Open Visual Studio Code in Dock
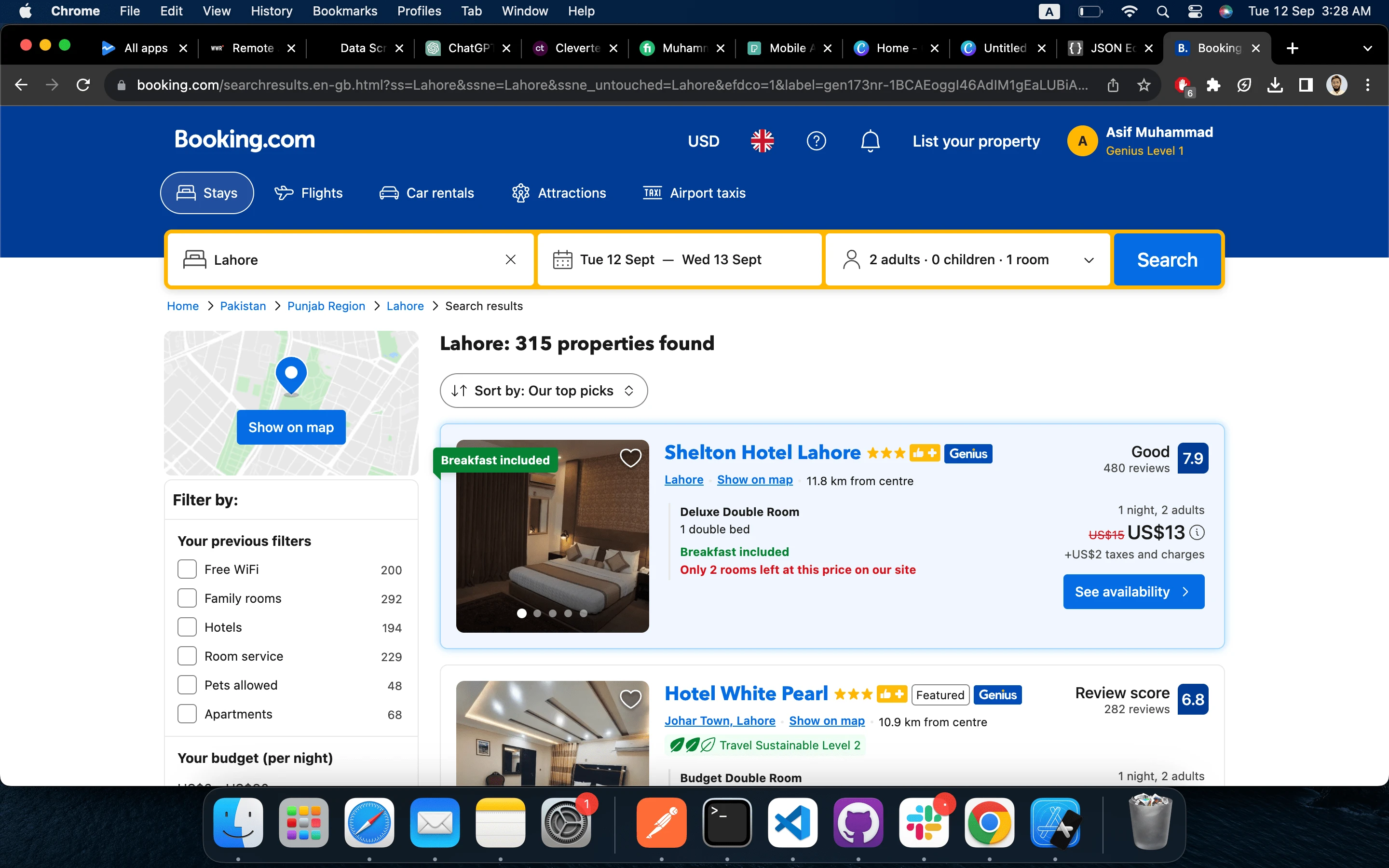Screen dimensions: 1389x868 [793, 822]
